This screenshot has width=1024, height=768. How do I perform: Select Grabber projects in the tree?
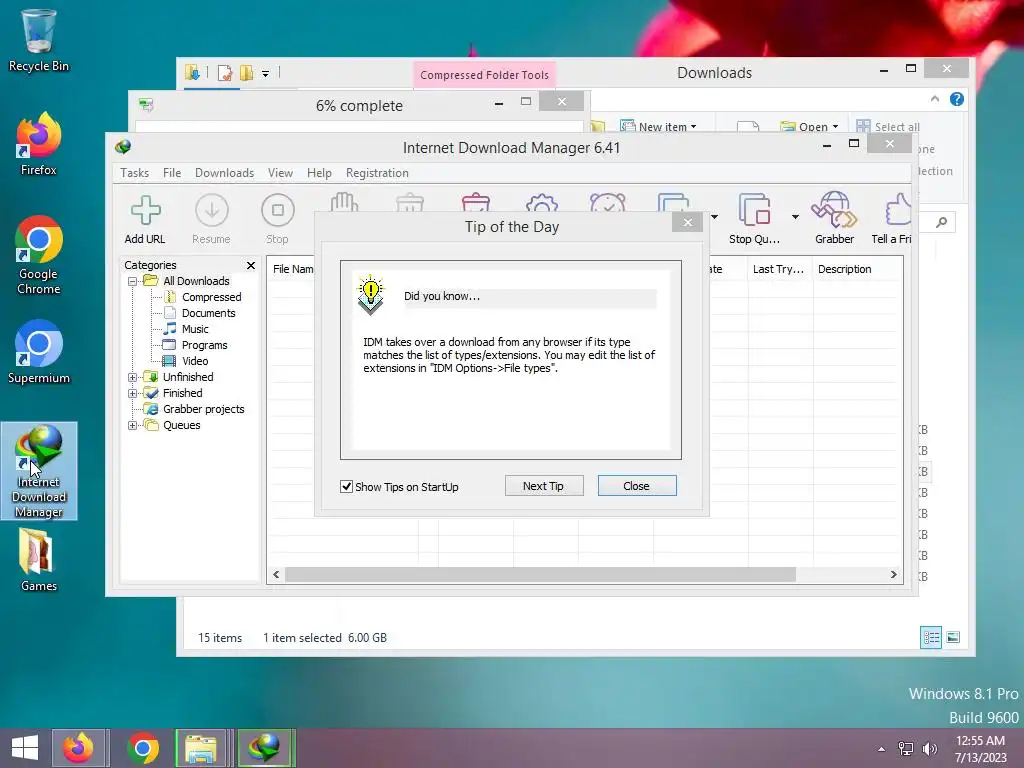(x=203, y=409)
